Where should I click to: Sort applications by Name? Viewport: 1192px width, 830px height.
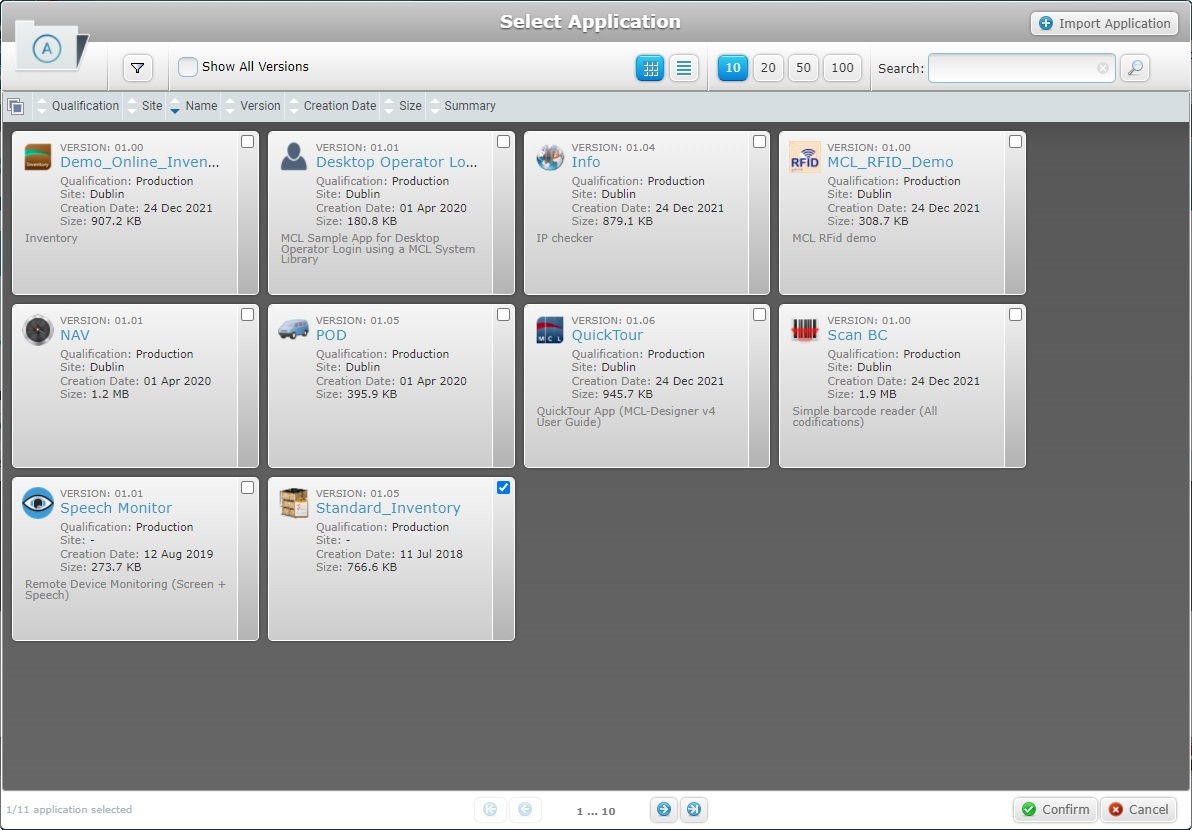201,105
